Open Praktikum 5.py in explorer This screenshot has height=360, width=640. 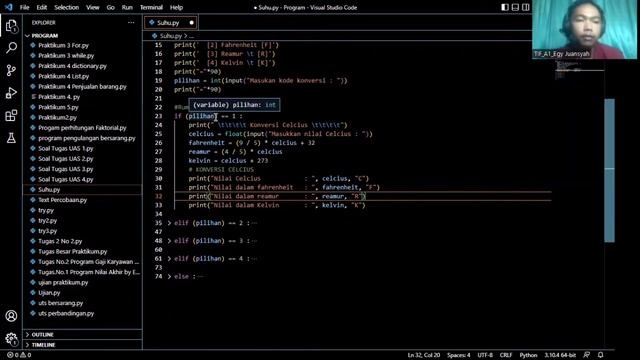(58, 107)
